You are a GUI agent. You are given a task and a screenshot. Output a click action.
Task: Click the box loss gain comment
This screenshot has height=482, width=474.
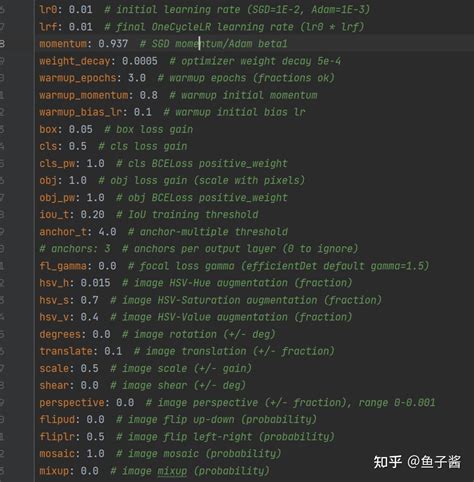149,129
